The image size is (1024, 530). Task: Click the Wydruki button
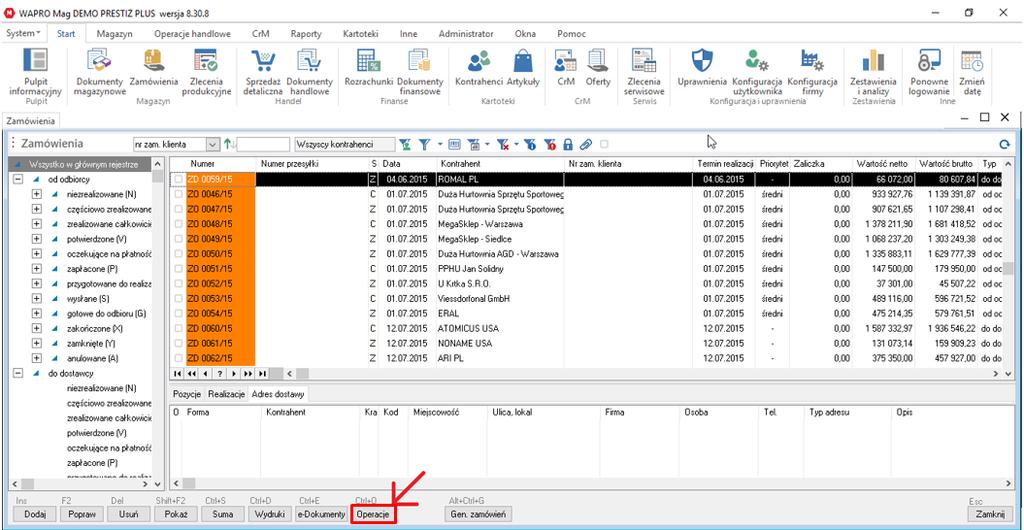click(269, 514)
